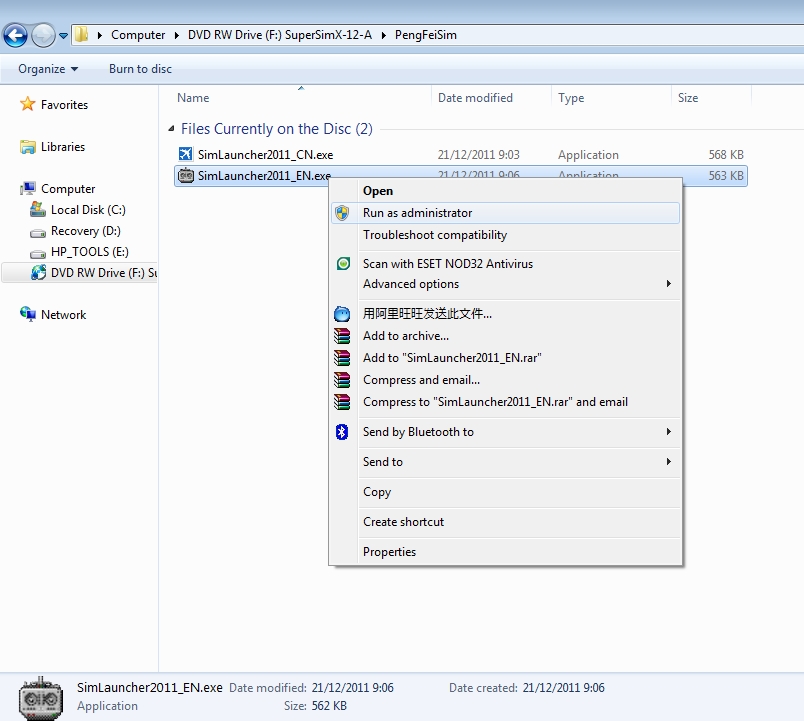Select Local Disk (C:) in sidebar
The image size is (804, 721).
pos(88,210)
